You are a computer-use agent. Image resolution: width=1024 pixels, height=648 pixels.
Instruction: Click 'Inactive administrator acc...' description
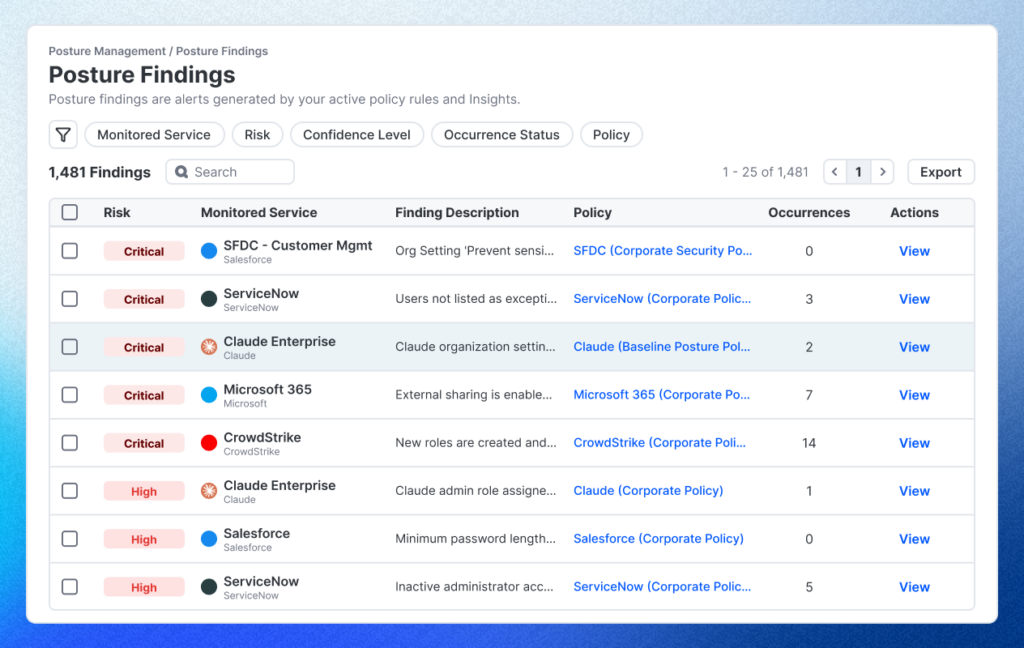(474, 587)
